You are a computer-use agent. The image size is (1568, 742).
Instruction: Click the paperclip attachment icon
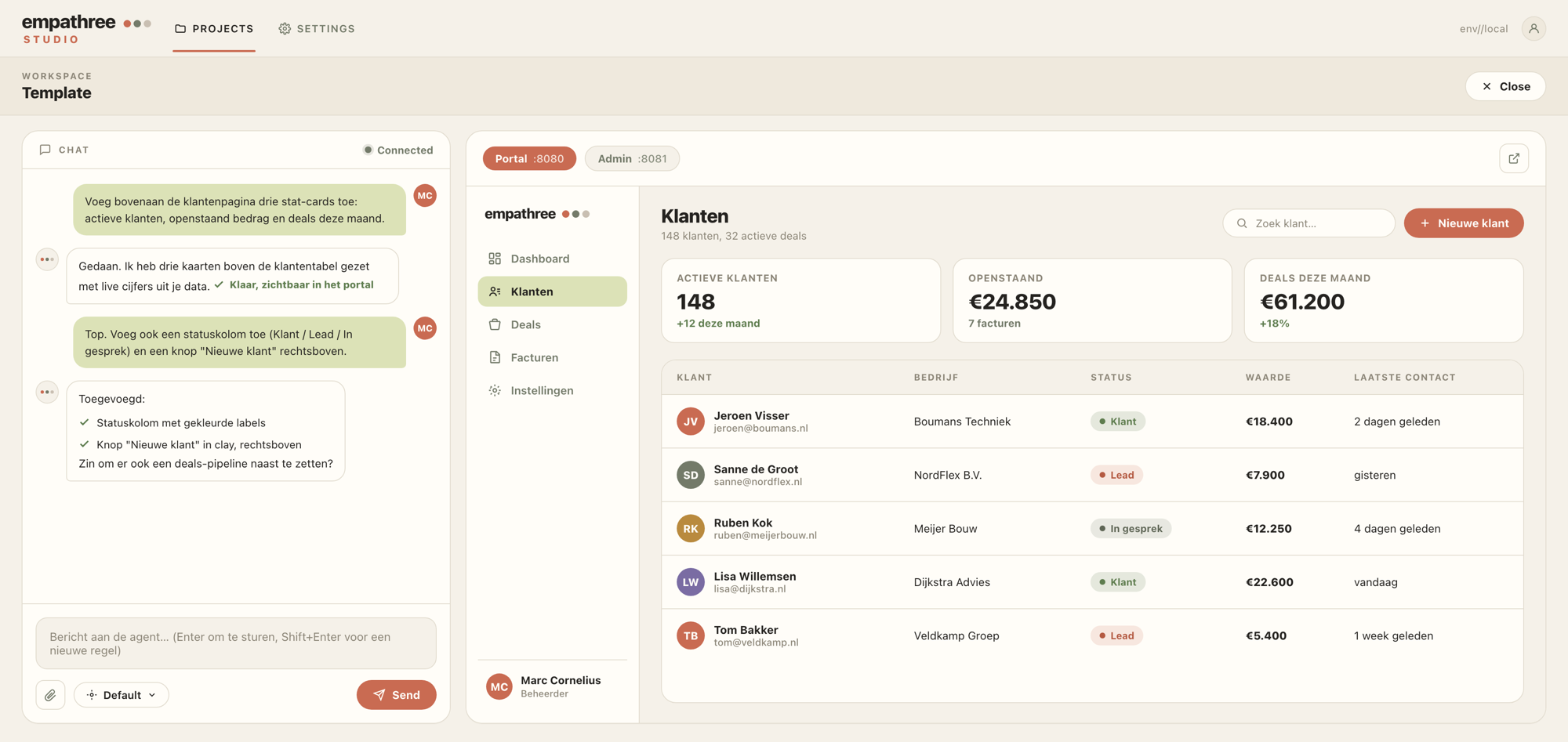50,695
